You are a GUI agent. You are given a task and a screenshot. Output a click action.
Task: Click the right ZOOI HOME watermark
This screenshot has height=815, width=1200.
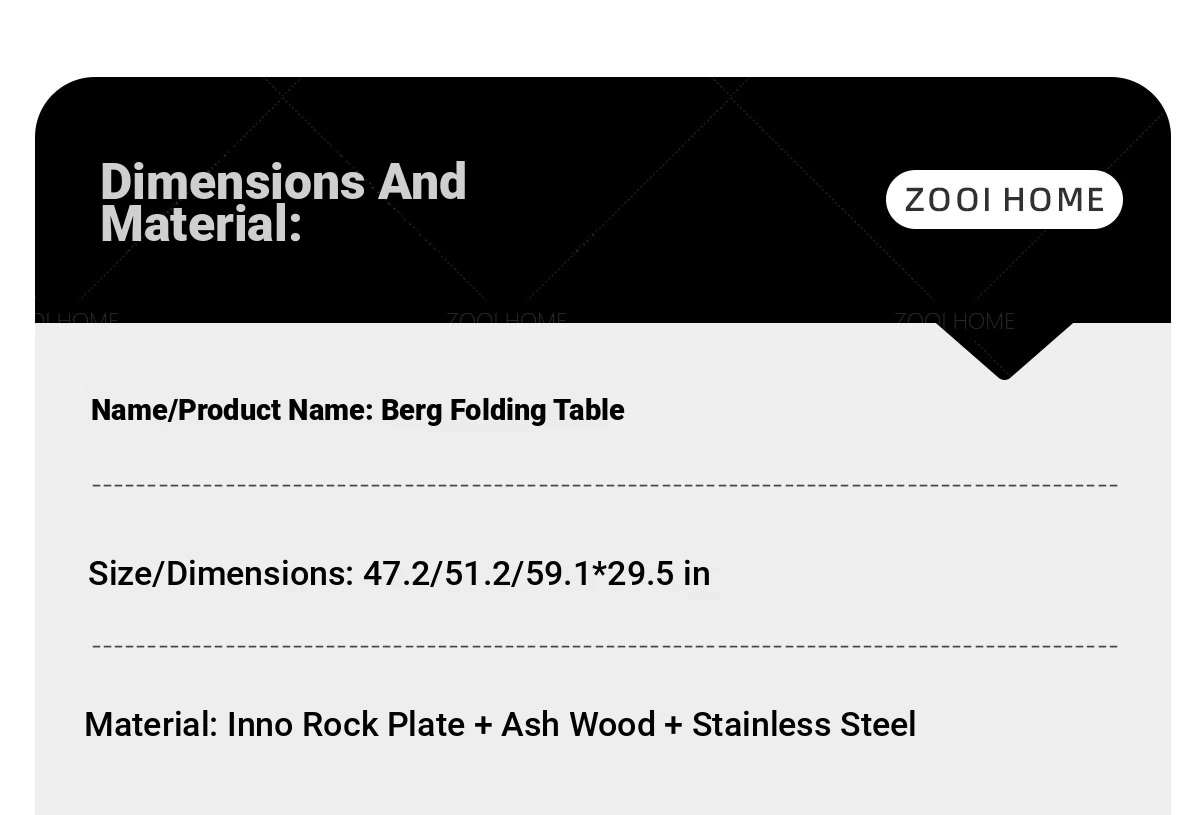pos(954,321)
